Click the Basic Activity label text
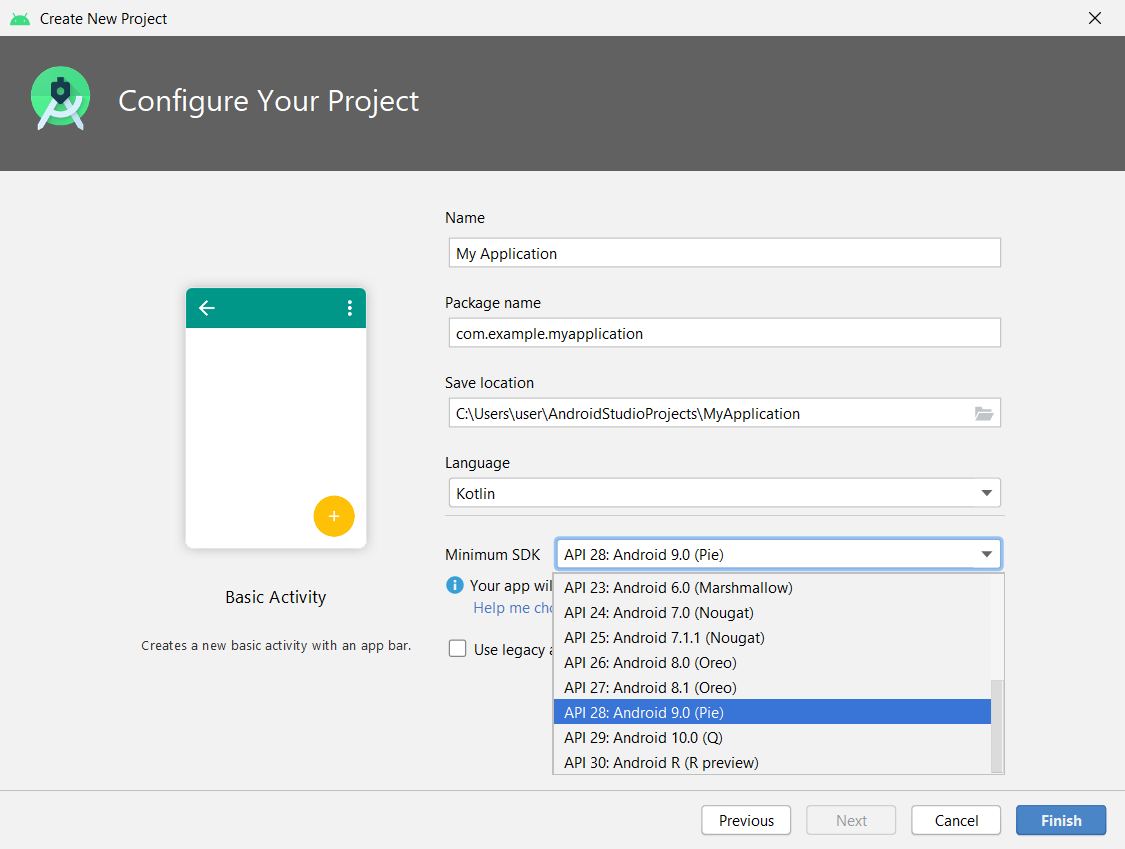Viewport: 1125px width, 849px height. pyautogui.click(x=276, y=597)
